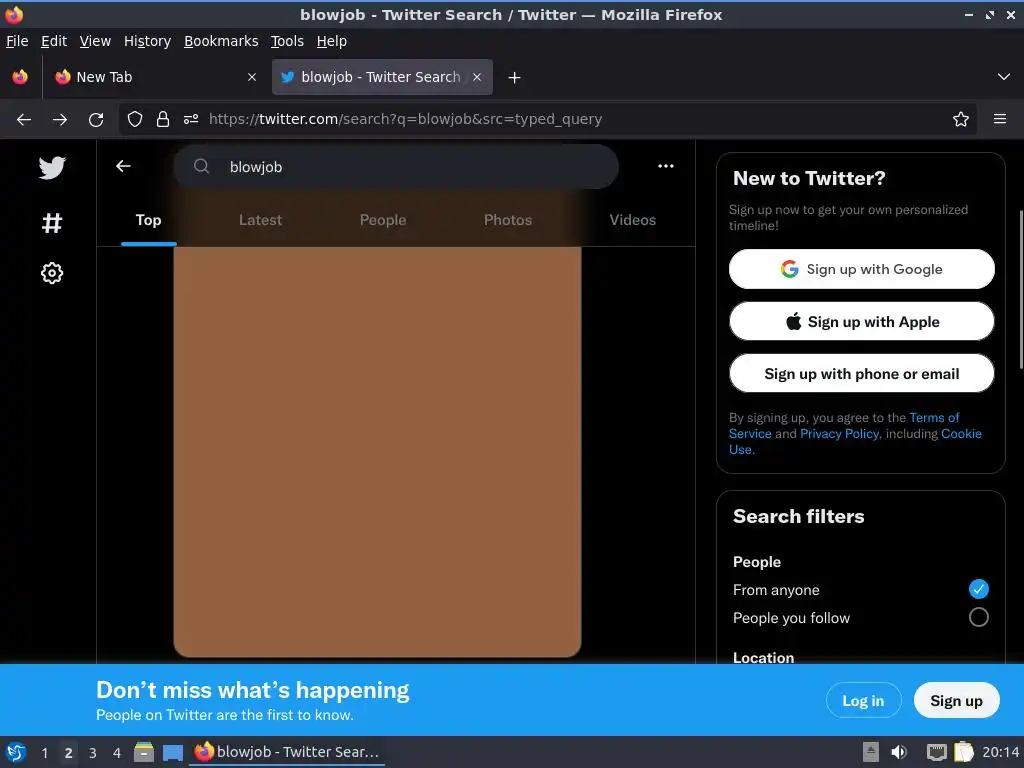Image resolution: width=1024 pixels, height=768 pixels.
Task: Click the removable media tray icon
Action: pyautogui.click(x=871, y=752)
